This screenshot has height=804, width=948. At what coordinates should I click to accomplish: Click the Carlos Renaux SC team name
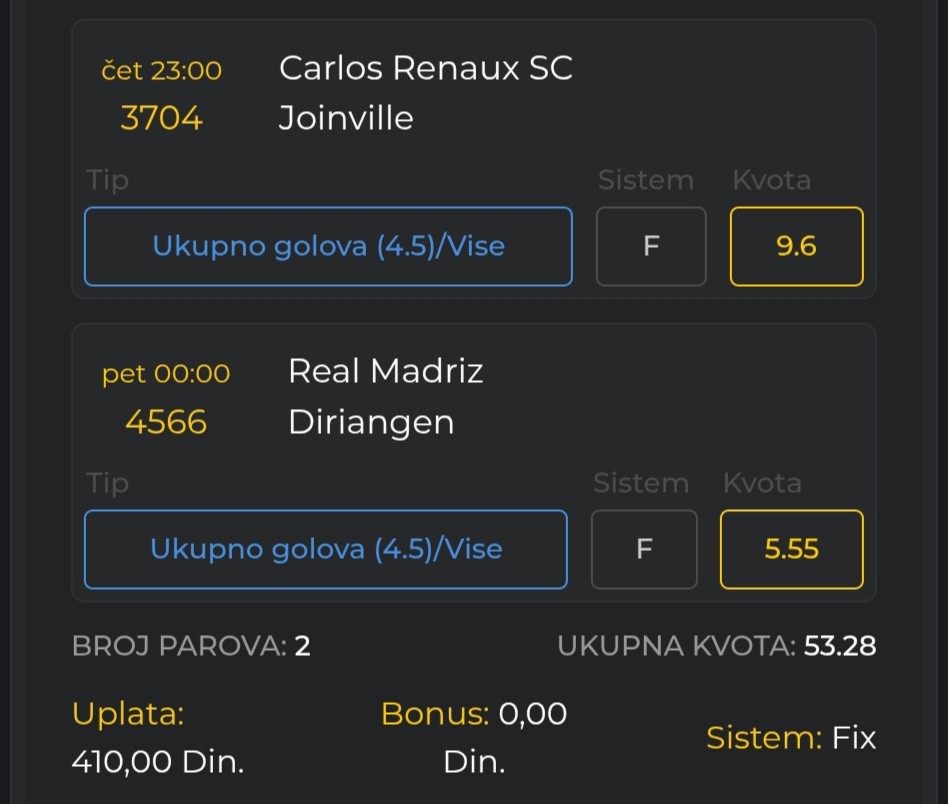coord(426,68)
